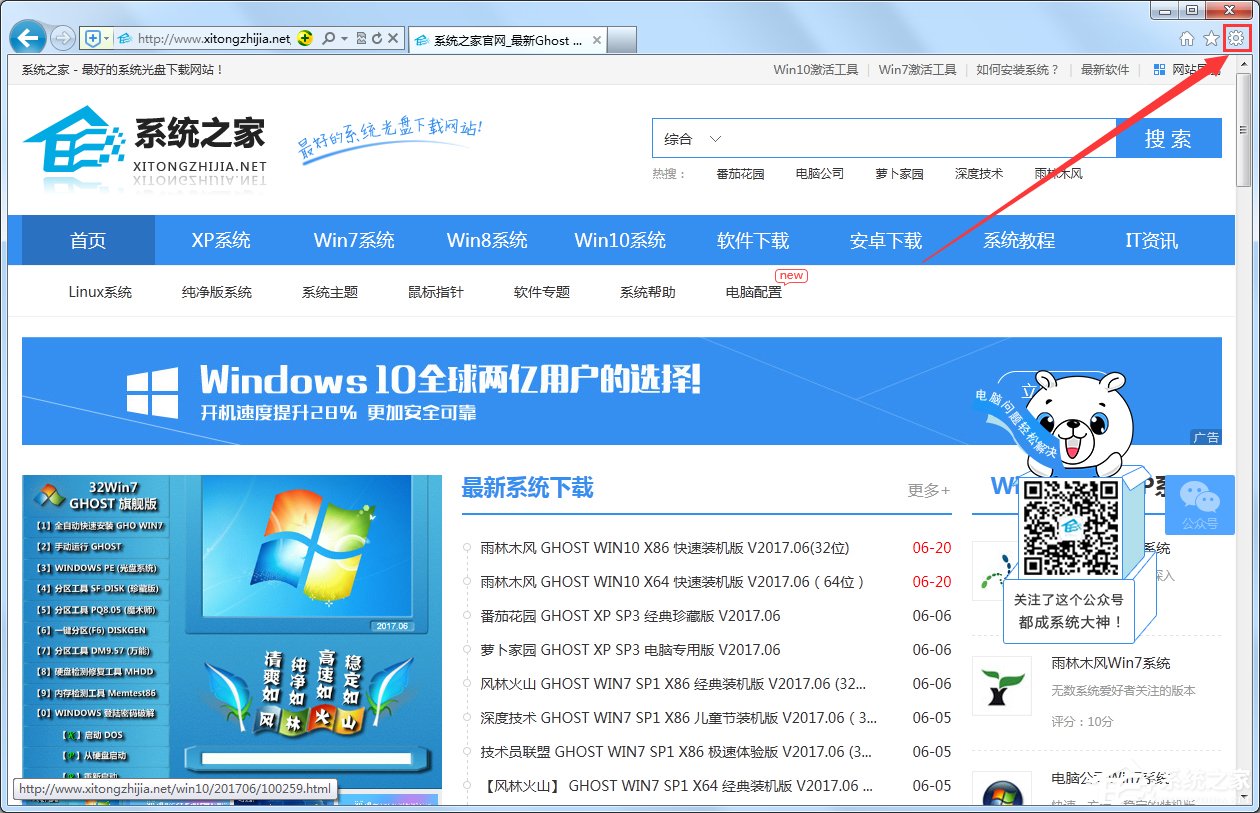
Task: Select the 软件下载 menu item
Action: point(753,240)
